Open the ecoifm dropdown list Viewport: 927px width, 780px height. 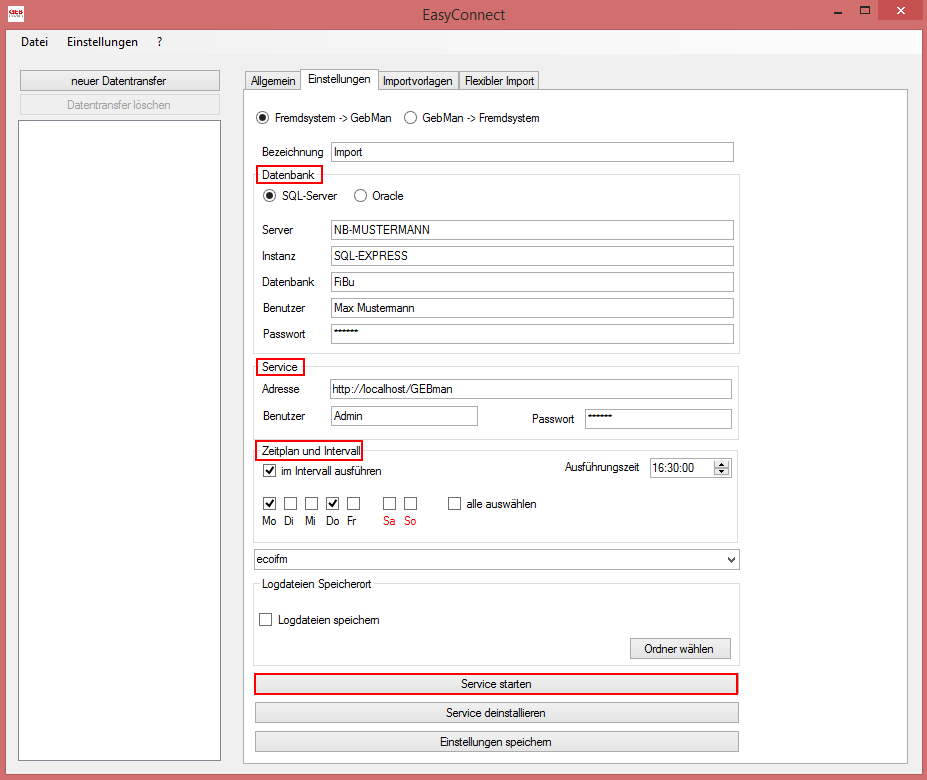tap(729, 559)
